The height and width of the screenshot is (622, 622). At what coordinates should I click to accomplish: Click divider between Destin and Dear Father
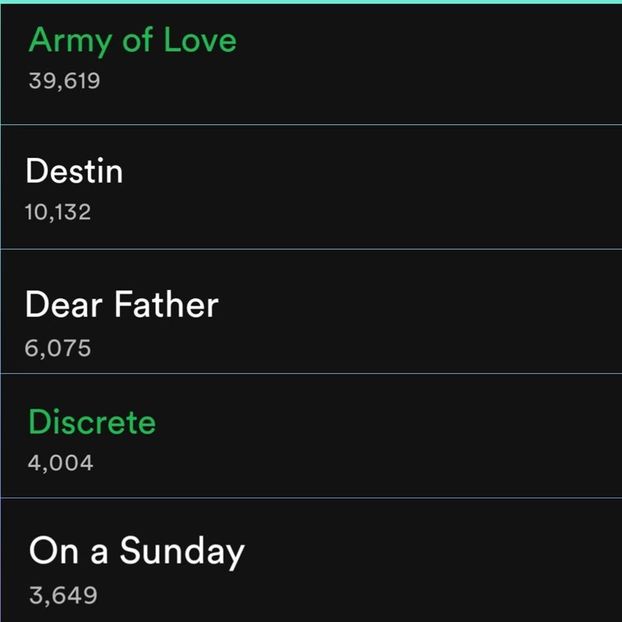click(311, 249)
